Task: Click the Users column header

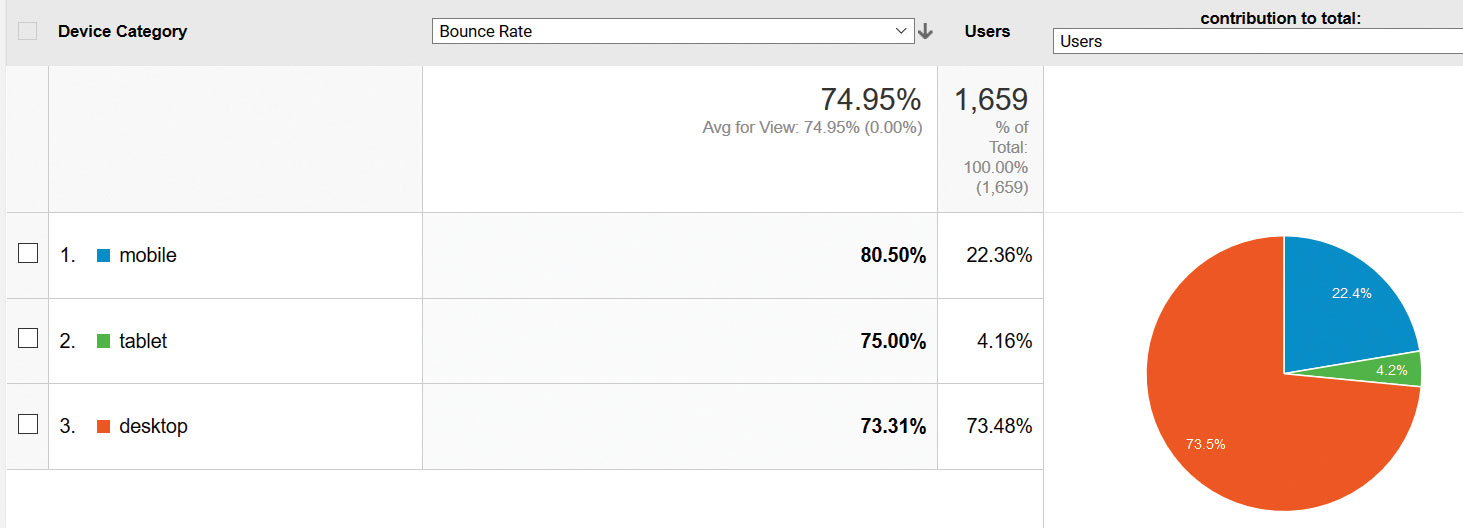Action: [987, 31]
